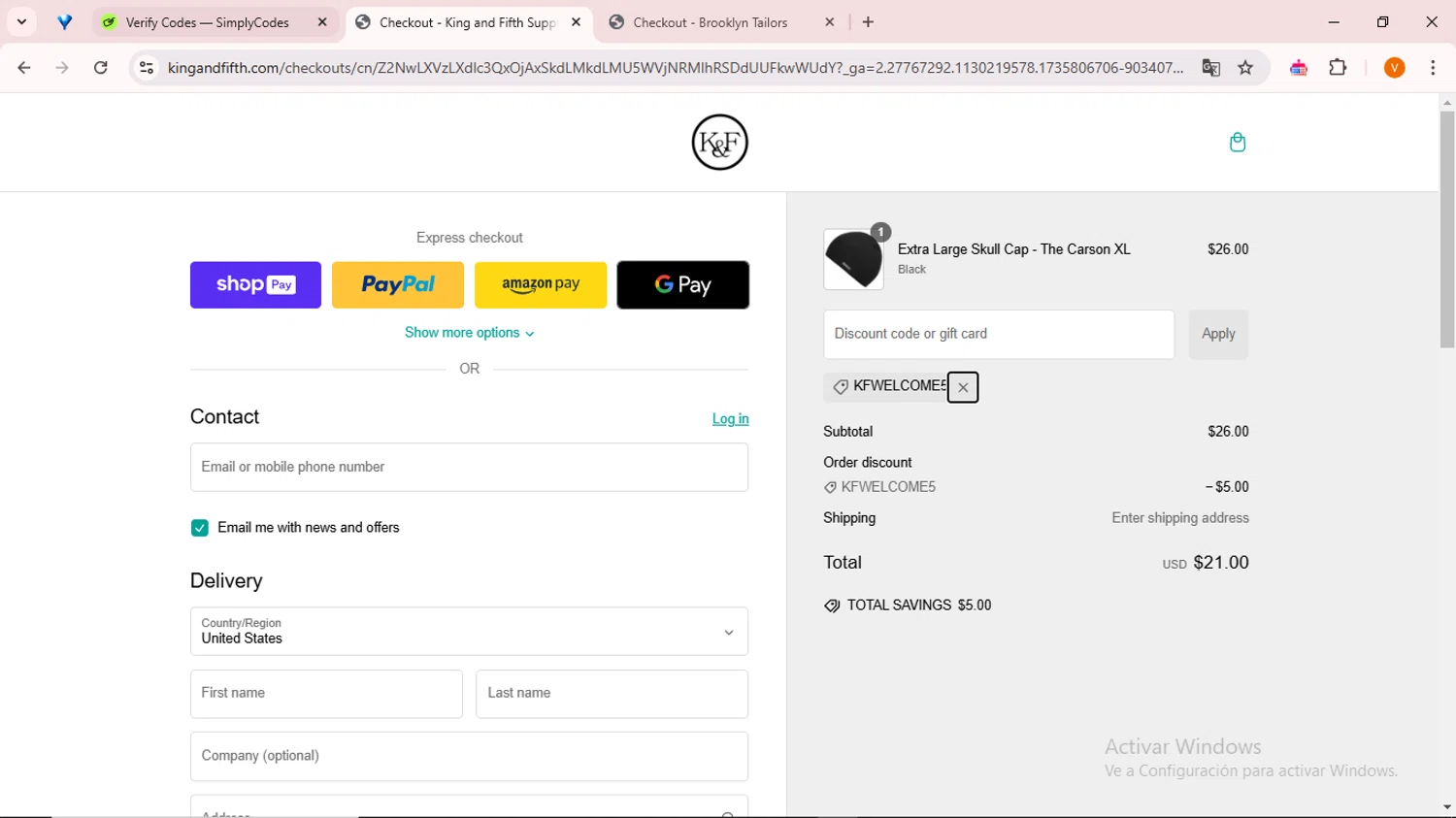Open the Extensions puzzle icon

[x=1338, y=68]
